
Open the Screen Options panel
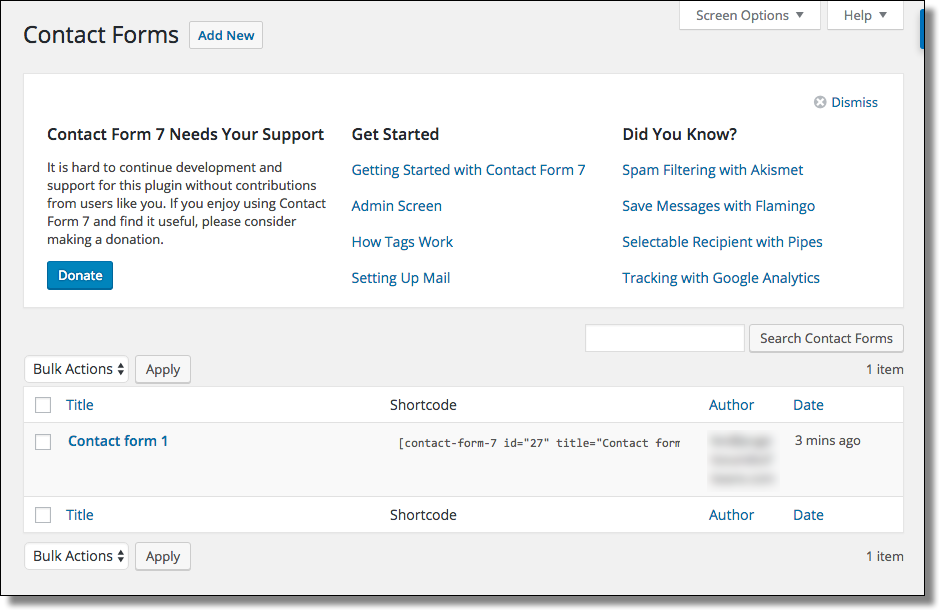point(743,15)
